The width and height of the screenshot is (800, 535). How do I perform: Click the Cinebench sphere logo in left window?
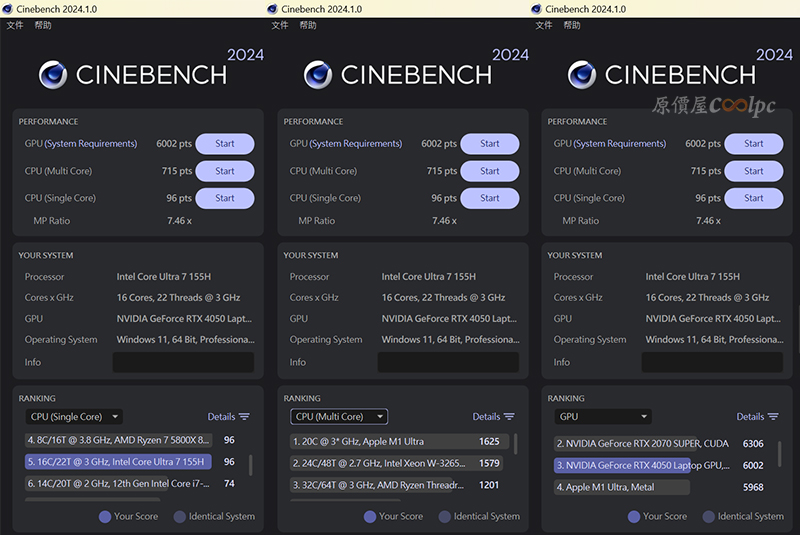(x=53, y=74)
